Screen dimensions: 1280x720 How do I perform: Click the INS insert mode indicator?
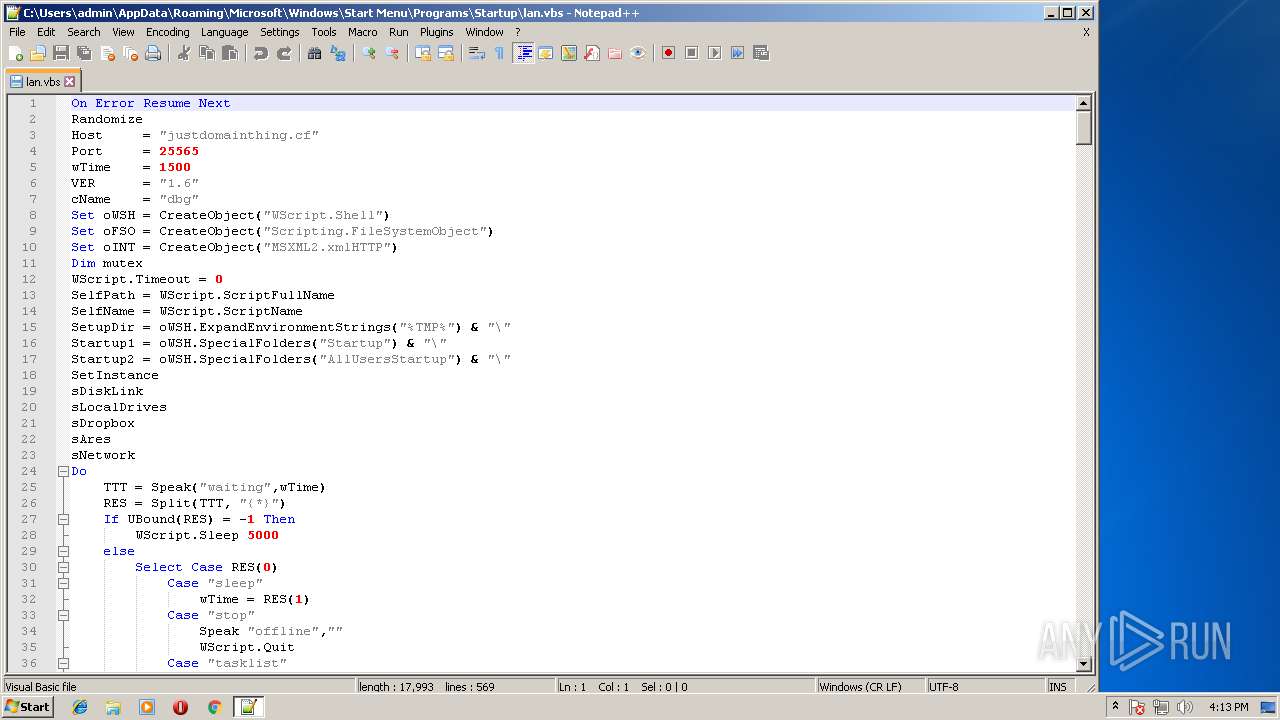click(x=1057, y=687)
